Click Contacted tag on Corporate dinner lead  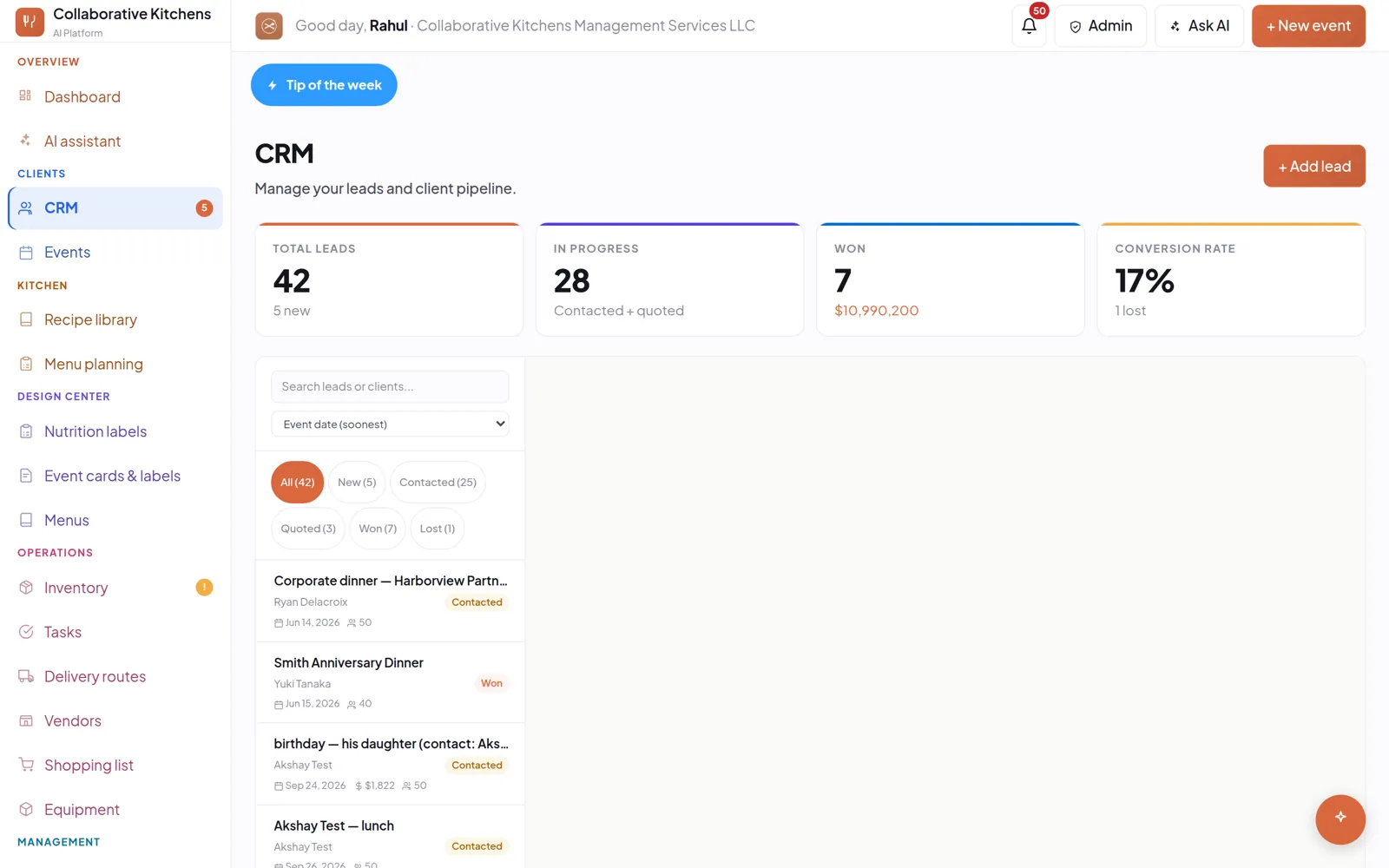coord(477,602)
